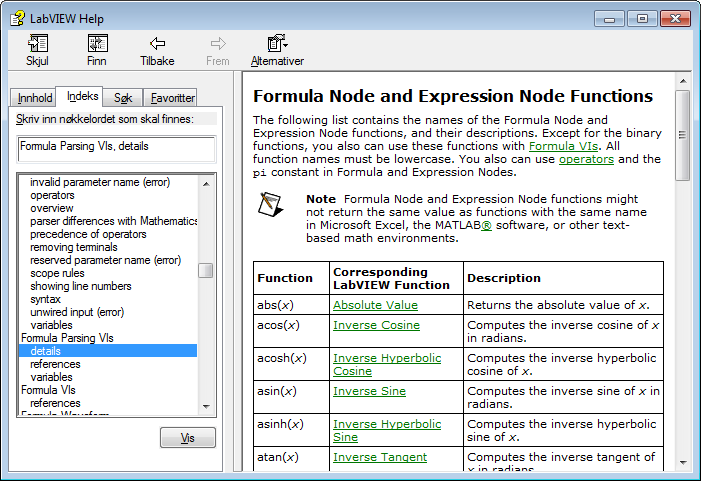Image resolution: width=701 pixels, height=481 pixels.
Task: Open the Absolute Value function link
Action: (375, 305)
